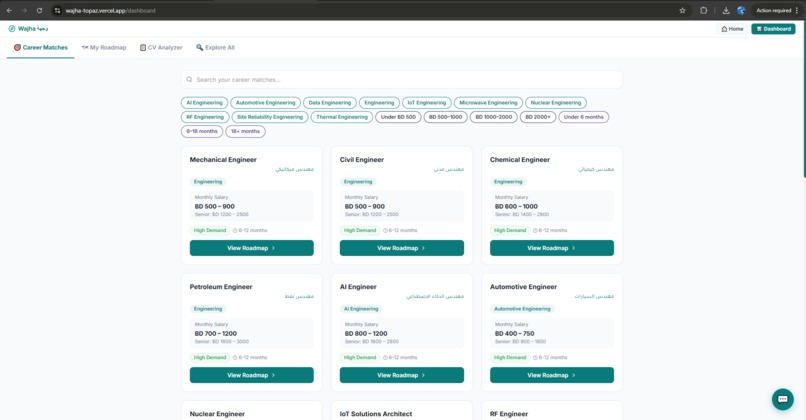Open the browser downloads icon
The height and width of the screenshot is (420, 806).
click(726, 10)
